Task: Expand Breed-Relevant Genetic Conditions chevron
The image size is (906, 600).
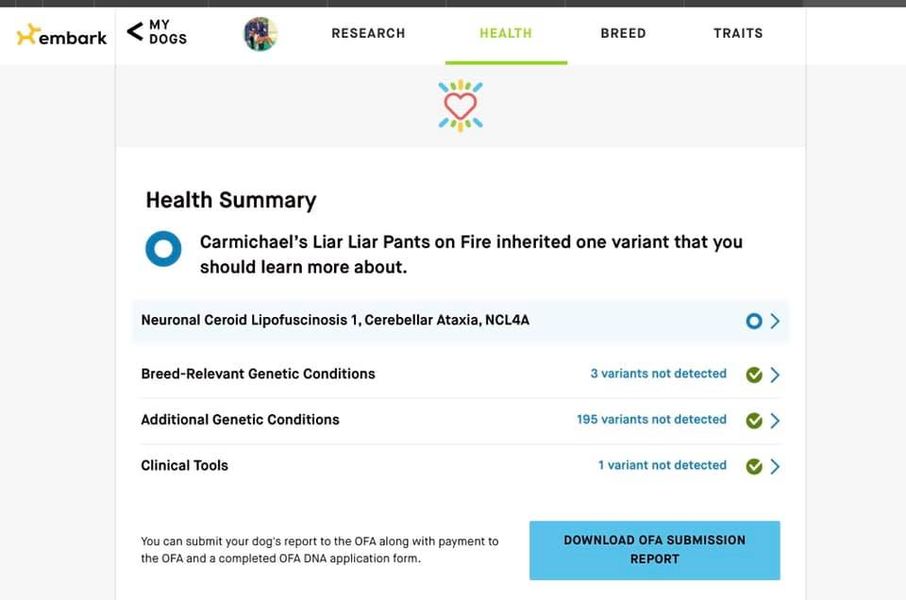Action: tap(775, 375)
